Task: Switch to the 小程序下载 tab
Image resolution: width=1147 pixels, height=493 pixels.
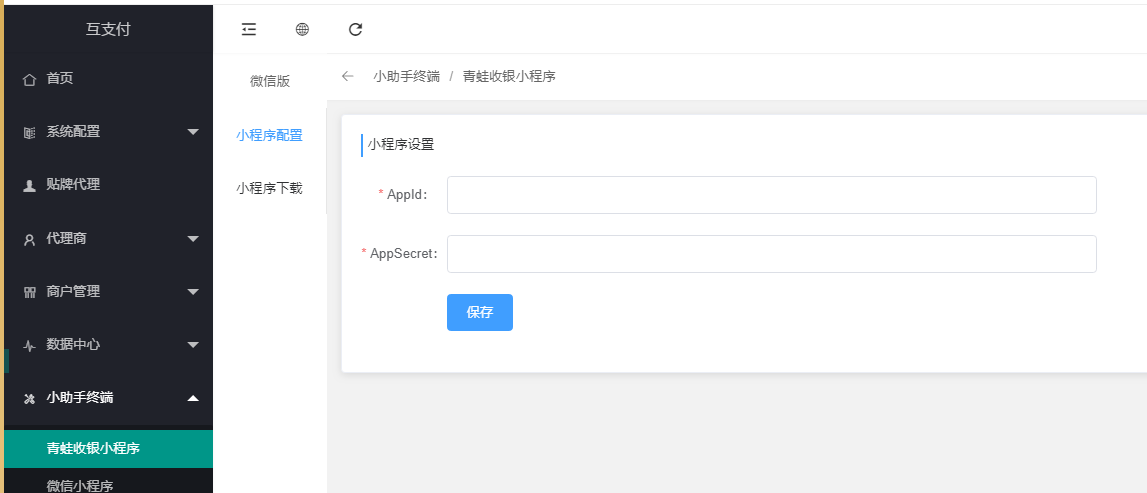Action: click(269, 188)
